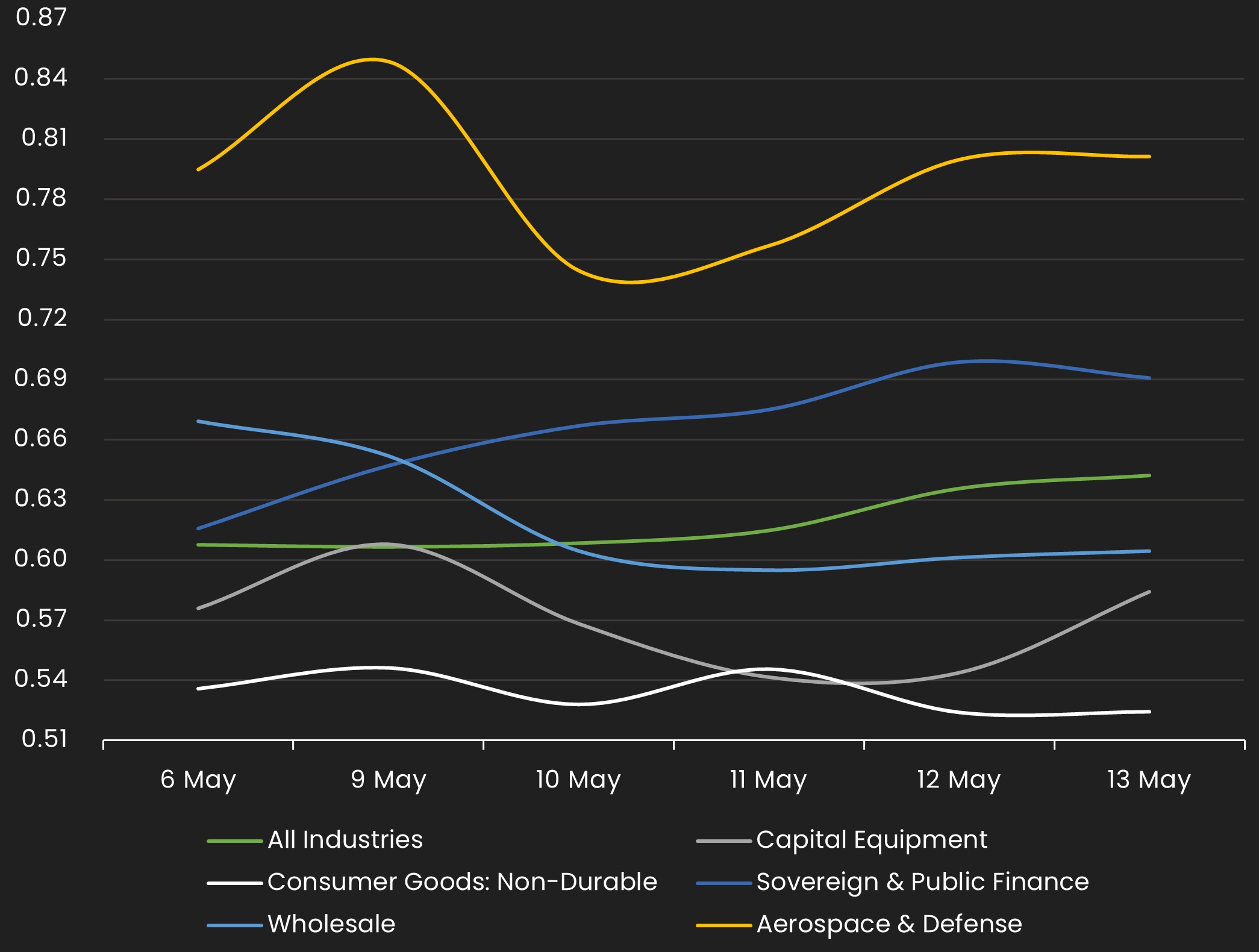The height and width of the screenshot is (952, 1259).
Task: Click the 0.87 y-axis label
Action: 41,17
